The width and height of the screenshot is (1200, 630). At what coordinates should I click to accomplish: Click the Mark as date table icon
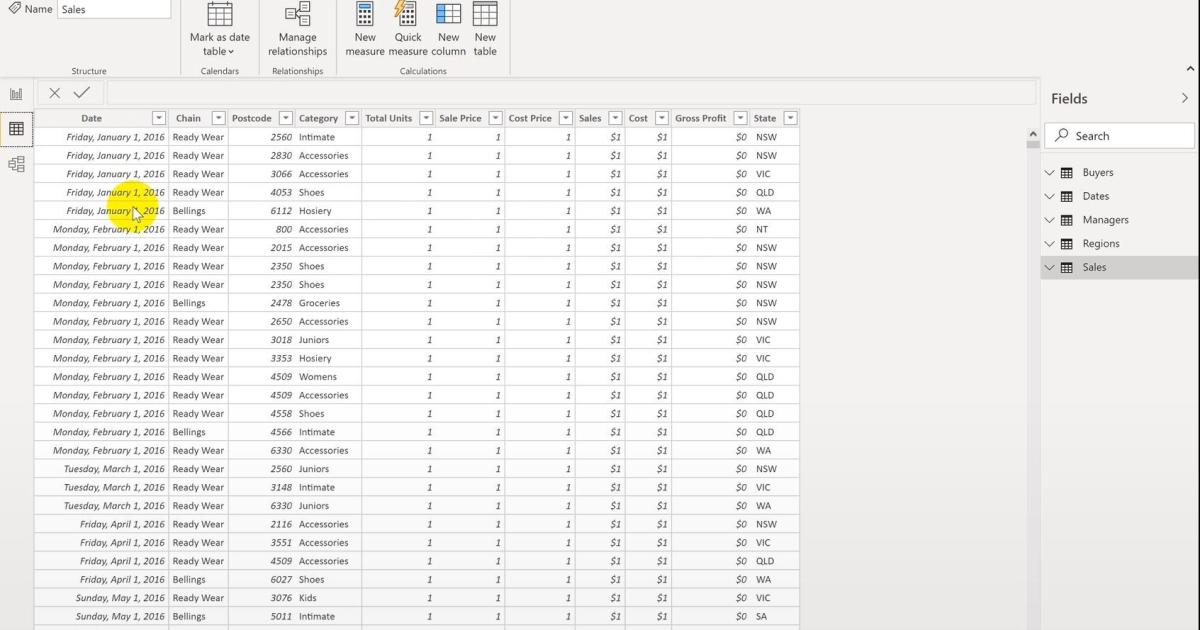pyautogui.click(x=220, y=14)
